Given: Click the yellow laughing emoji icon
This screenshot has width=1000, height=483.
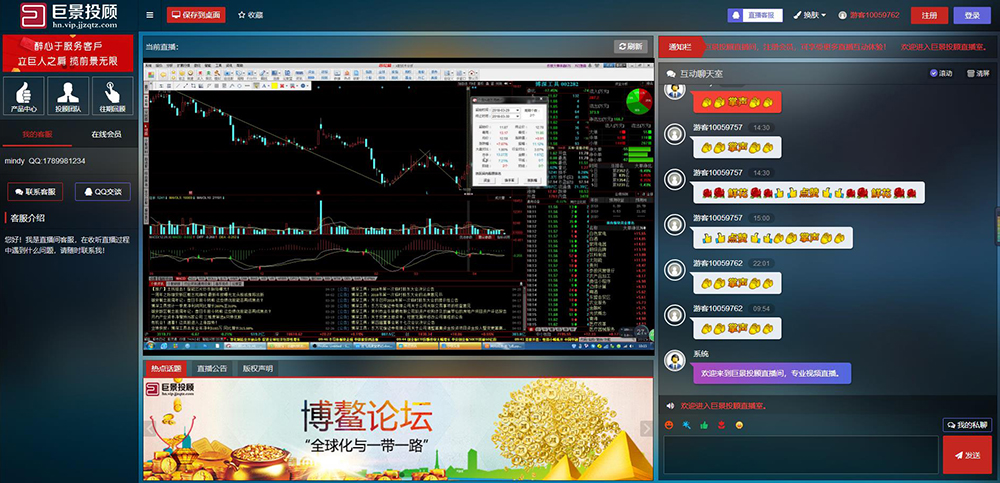Looking at the screenshot, I should (x=739, y=424).
